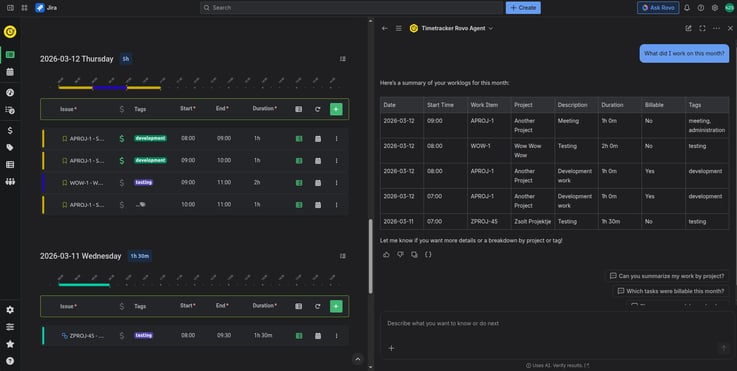
Task: Open the sliders preferences icon in sidebar
Action: pos(10,327)
